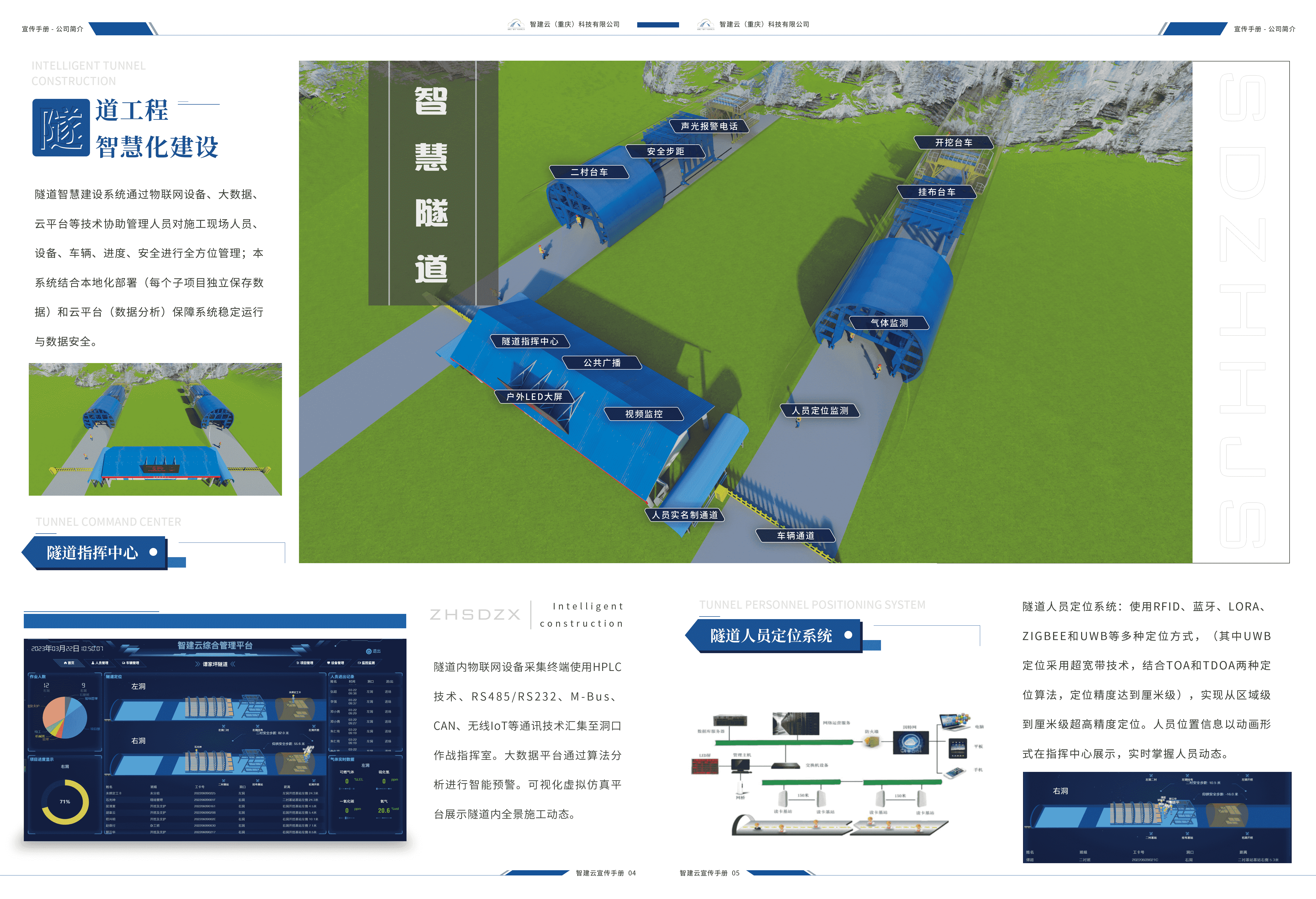Click the 右洞 tunnel positioning thumbnail at bottom right

pyautogui.click(x=1157, y=817)
